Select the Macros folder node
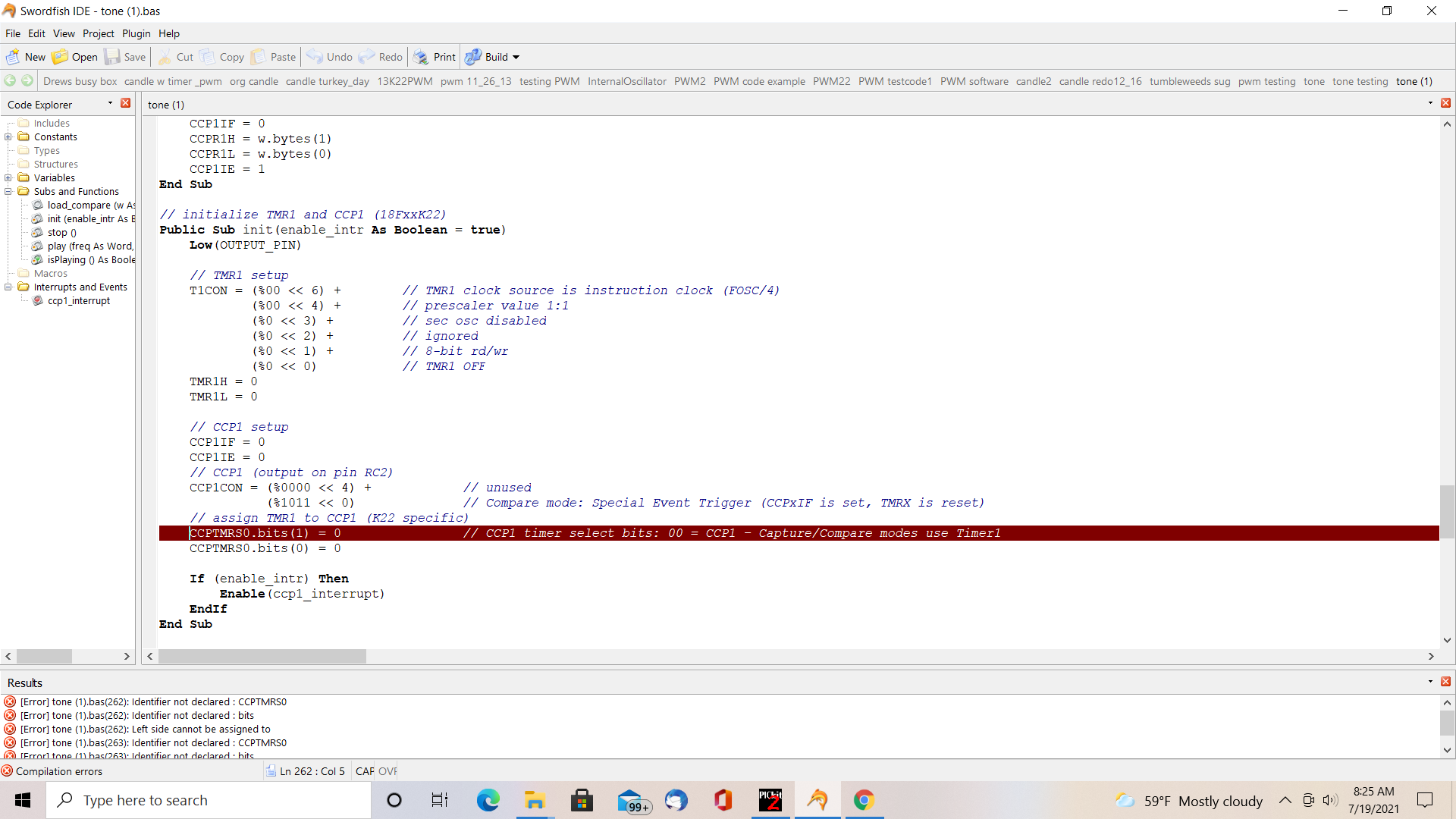 click(51, 274)
